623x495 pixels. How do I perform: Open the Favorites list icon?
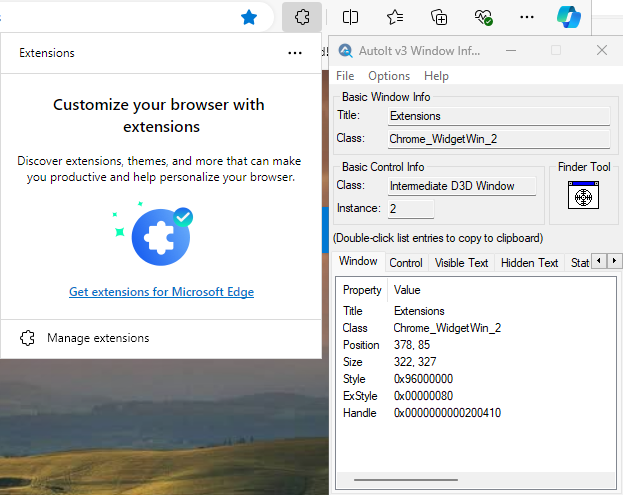point(395,17)
